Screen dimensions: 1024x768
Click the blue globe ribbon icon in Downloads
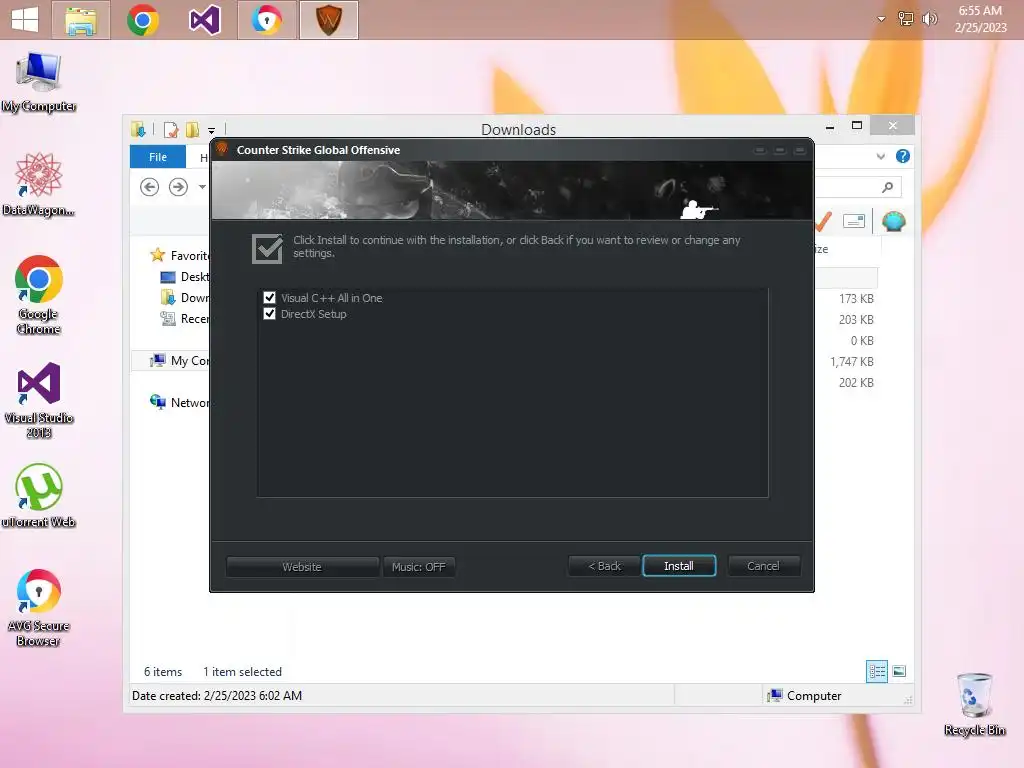pyautogui.click(x=893, y=221)
